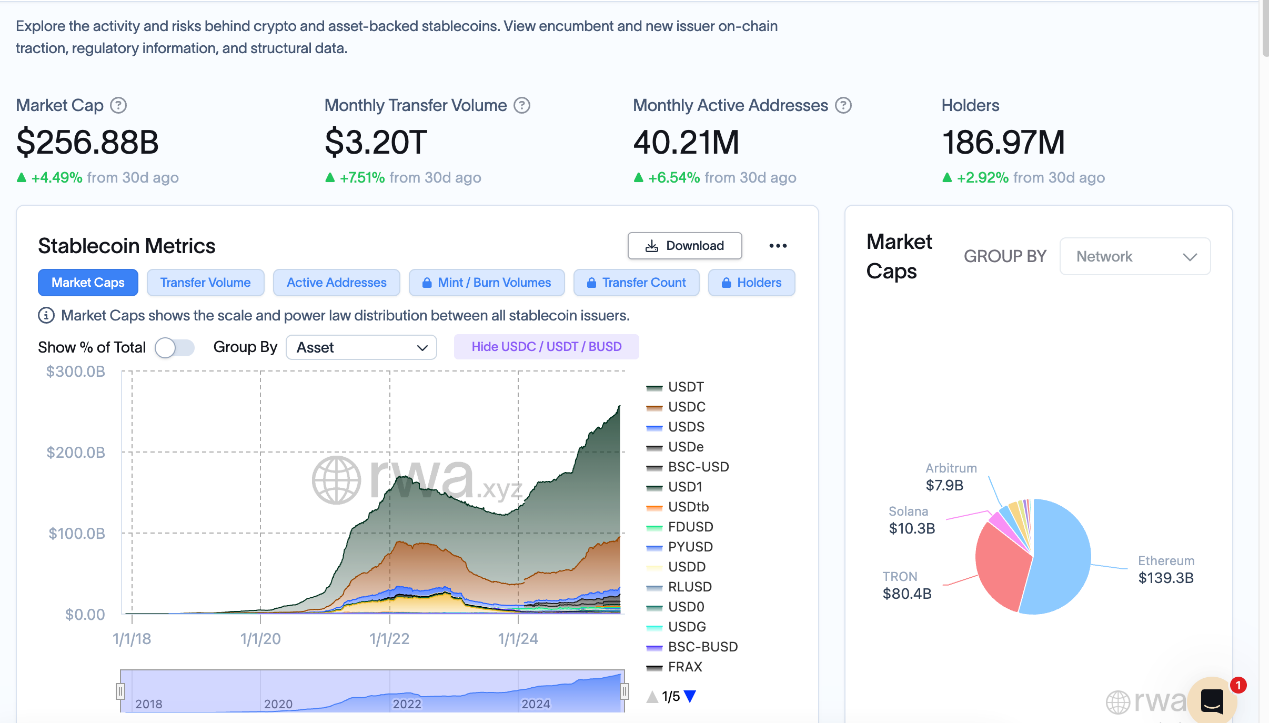Click the right handle of the date range slider
1269x723 pixels.
624,691
